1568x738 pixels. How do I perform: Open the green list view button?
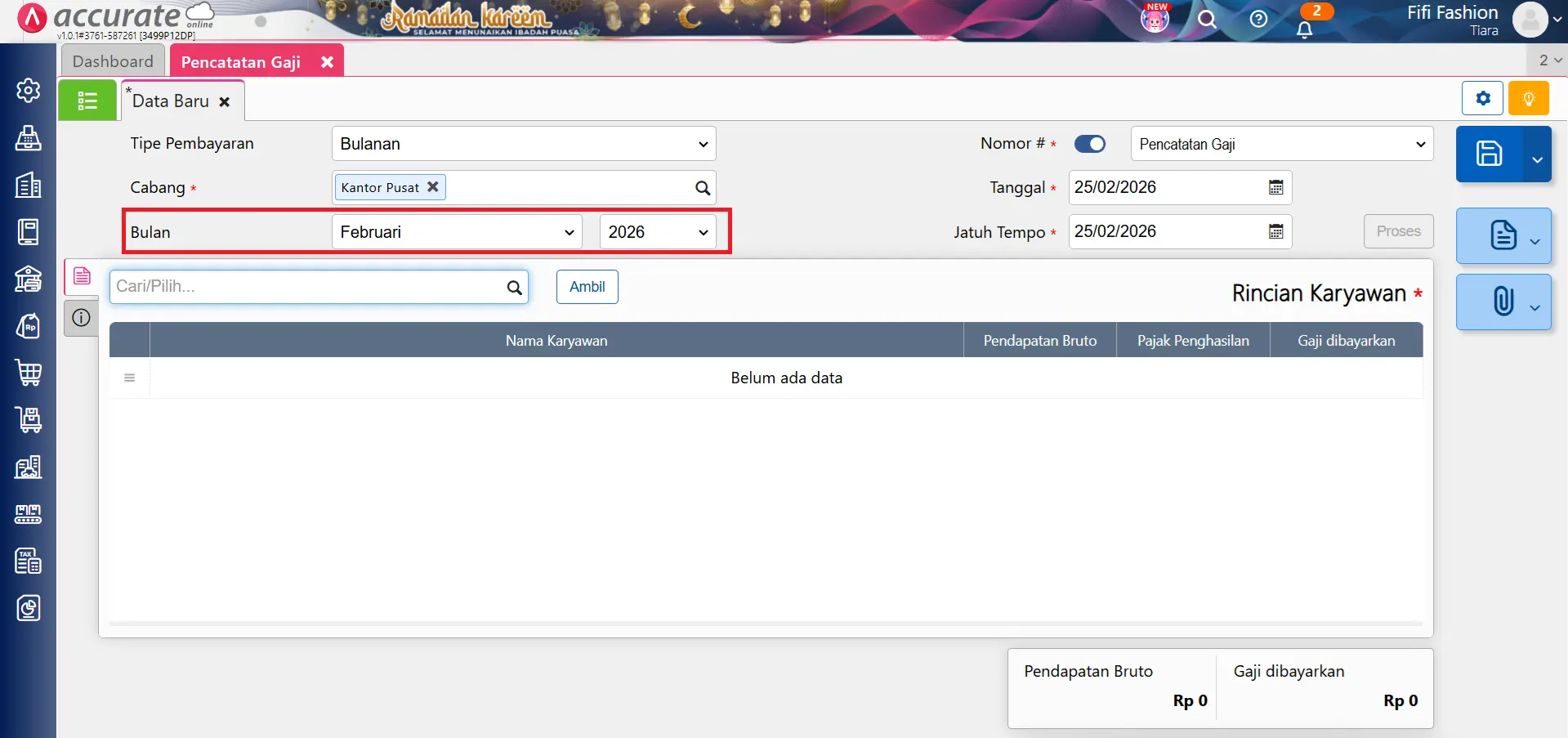tap(87, 101)
